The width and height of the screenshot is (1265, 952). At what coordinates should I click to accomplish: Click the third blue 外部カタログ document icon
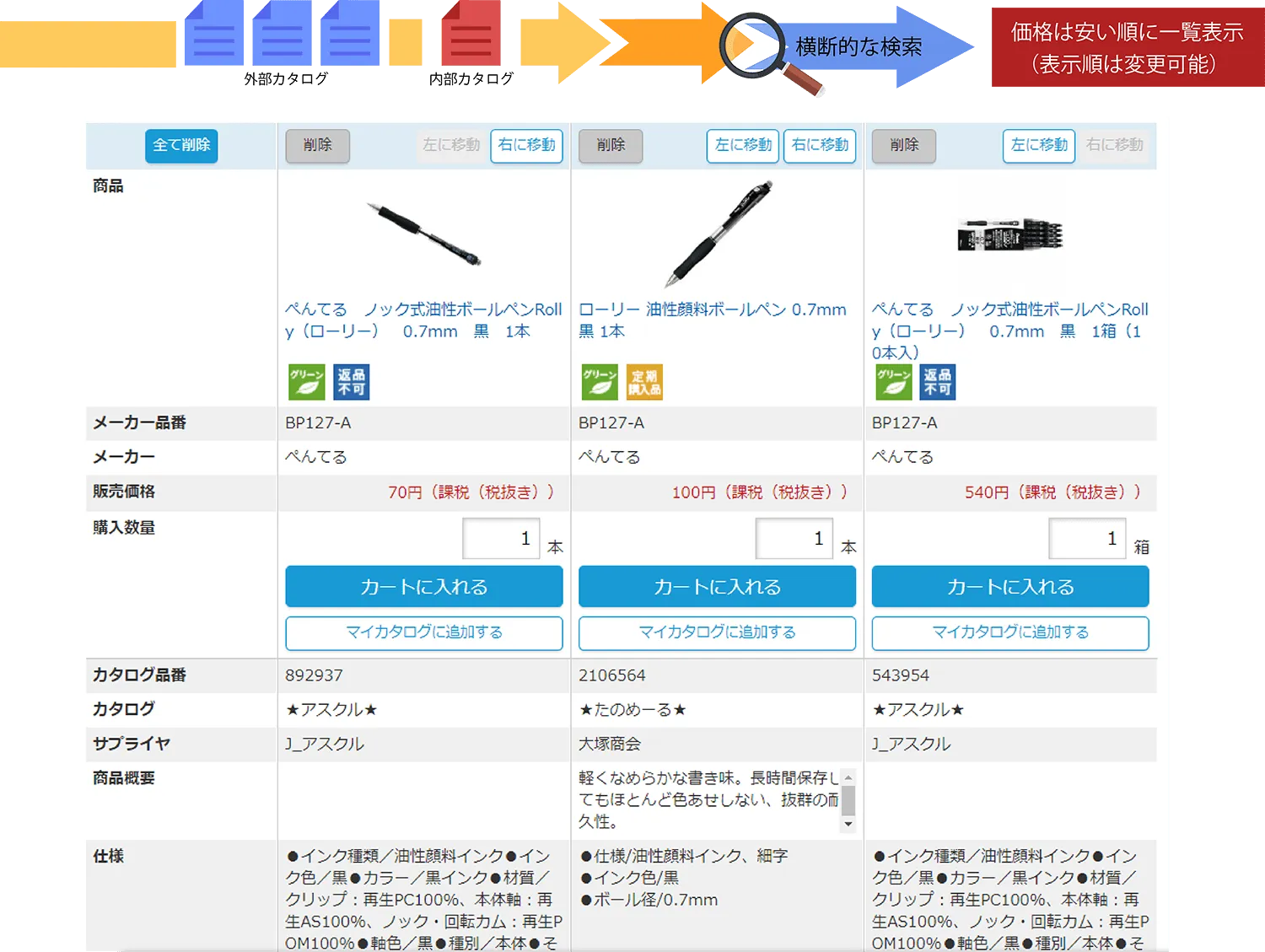pos(350,32)
